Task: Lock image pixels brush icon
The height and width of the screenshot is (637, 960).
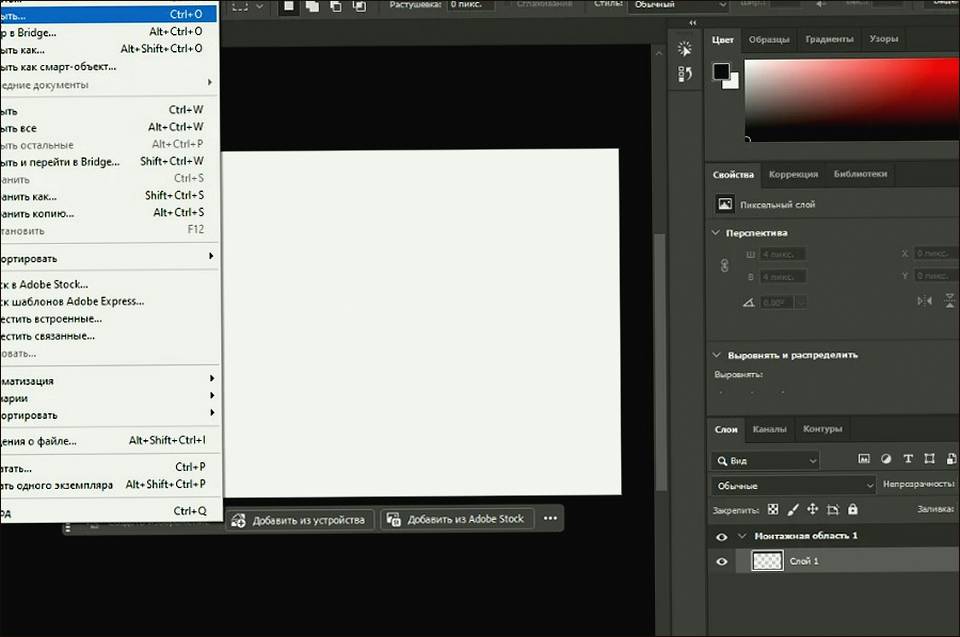Action: click(x=793, y=509)
